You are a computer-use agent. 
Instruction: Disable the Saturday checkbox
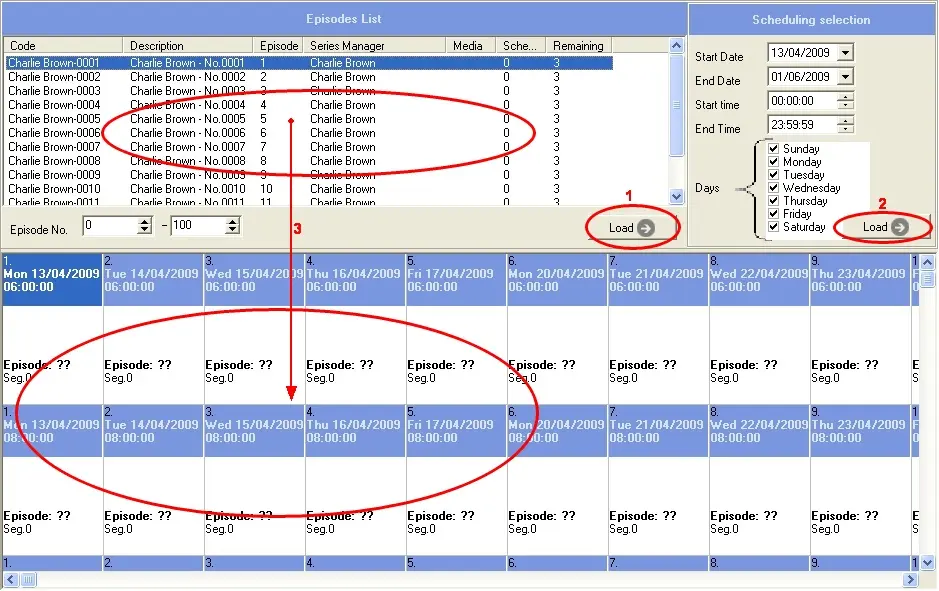click(x=773, y=227)
